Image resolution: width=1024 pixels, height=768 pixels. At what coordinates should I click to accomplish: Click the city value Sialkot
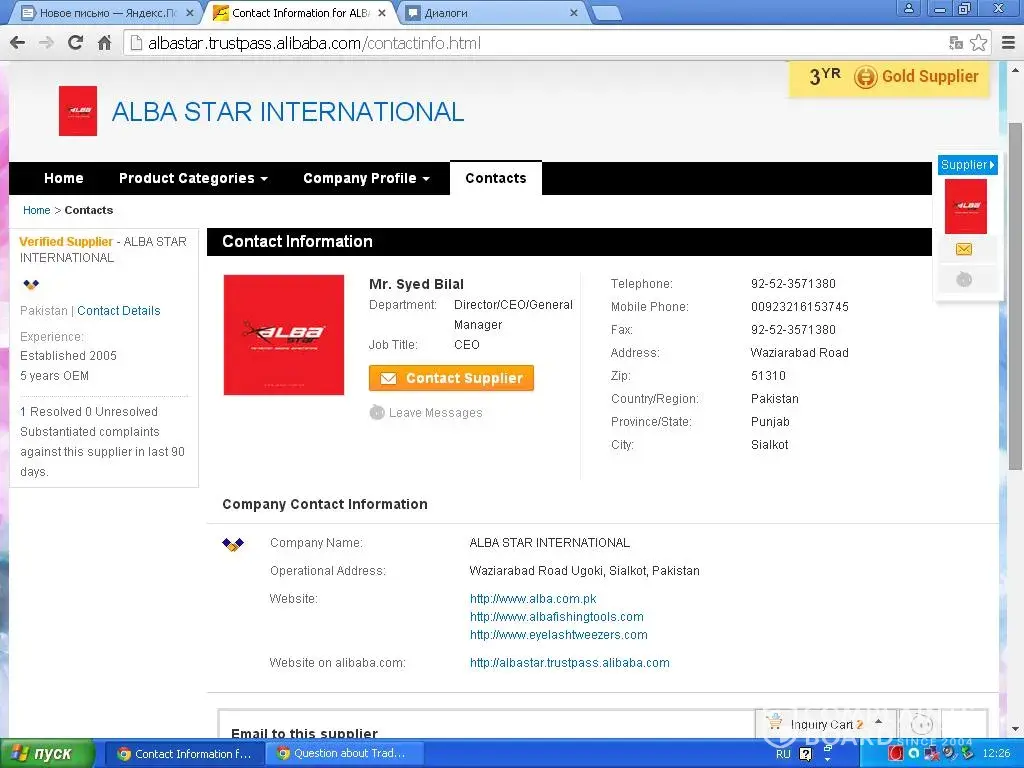coord(769,445)
